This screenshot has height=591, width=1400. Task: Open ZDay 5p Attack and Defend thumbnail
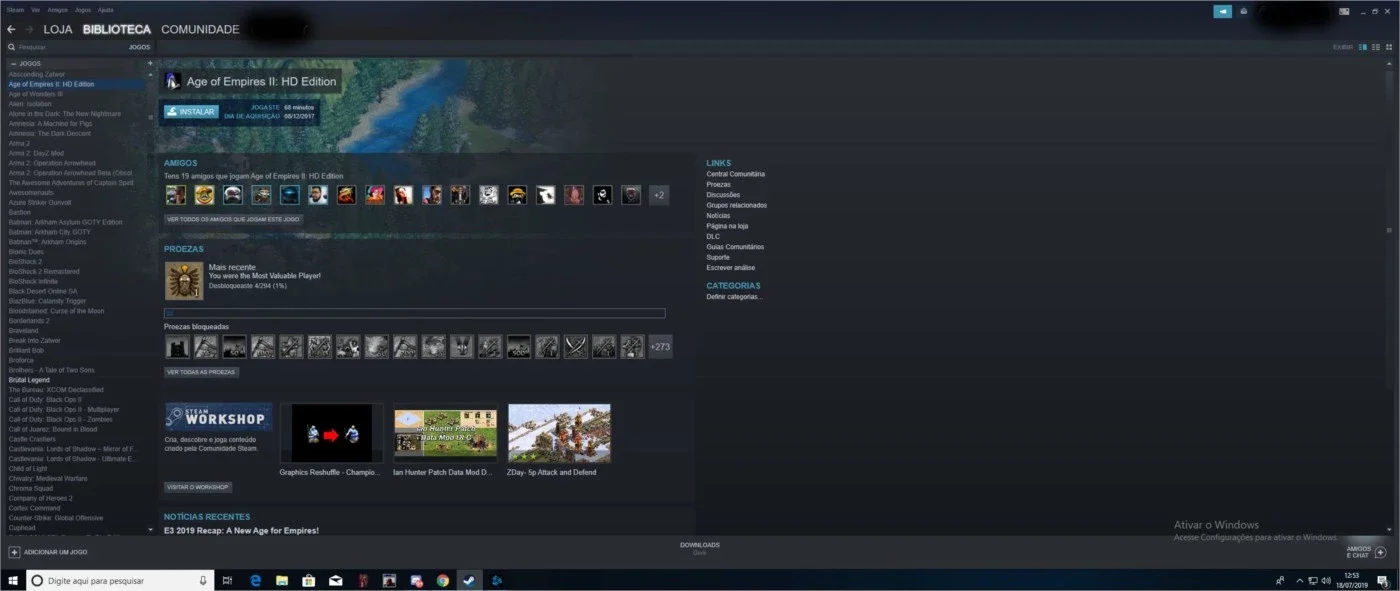tap(559, 433)
